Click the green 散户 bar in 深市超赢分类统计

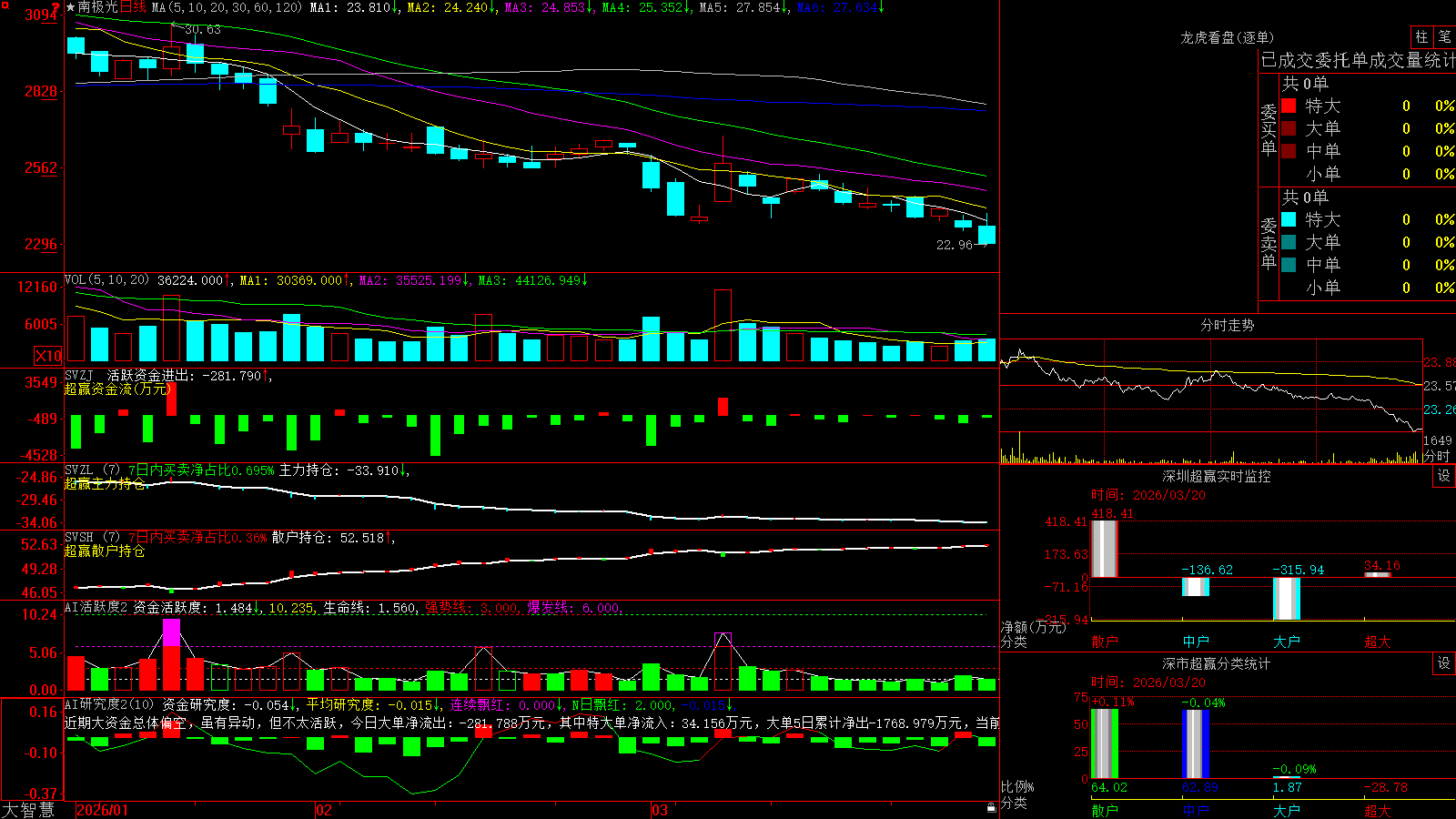pyautogui.click(x=1104, y=744)
